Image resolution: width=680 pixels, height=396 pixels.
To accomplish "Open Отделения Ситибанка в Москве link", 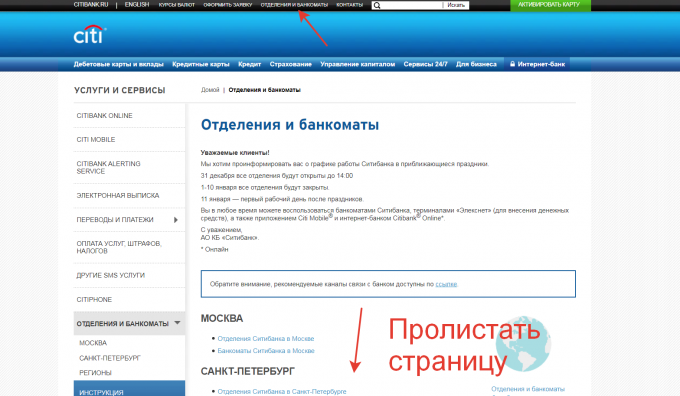I will (266, 339).
